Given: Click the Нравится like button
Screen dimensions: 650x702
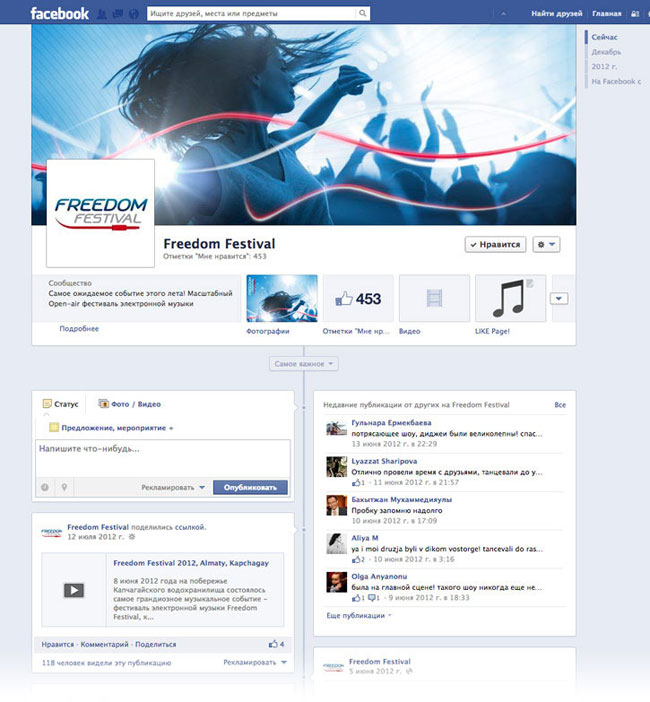Looking at the screenshot, I should [496, 244].
